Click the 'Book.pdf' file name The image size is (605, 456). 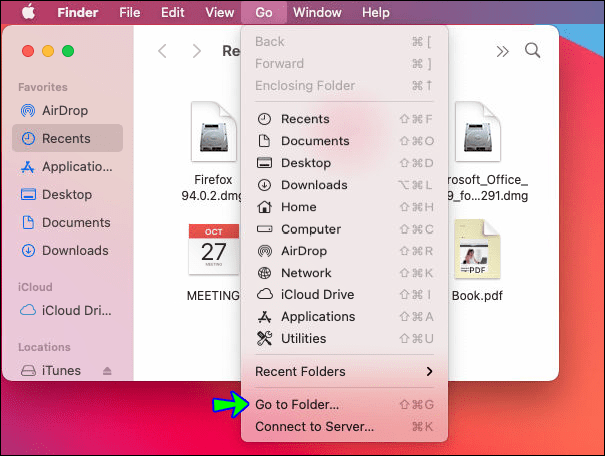tap(477, 296)
